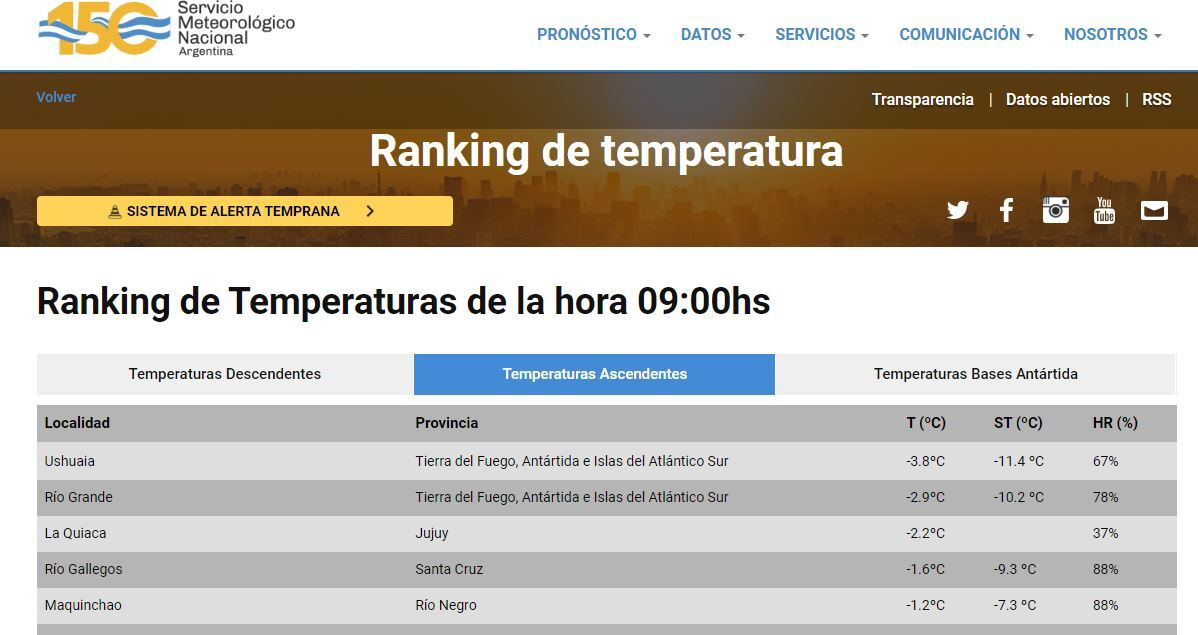Open the YouTube social icon

pyautogui.click(x=1104, y=210)
